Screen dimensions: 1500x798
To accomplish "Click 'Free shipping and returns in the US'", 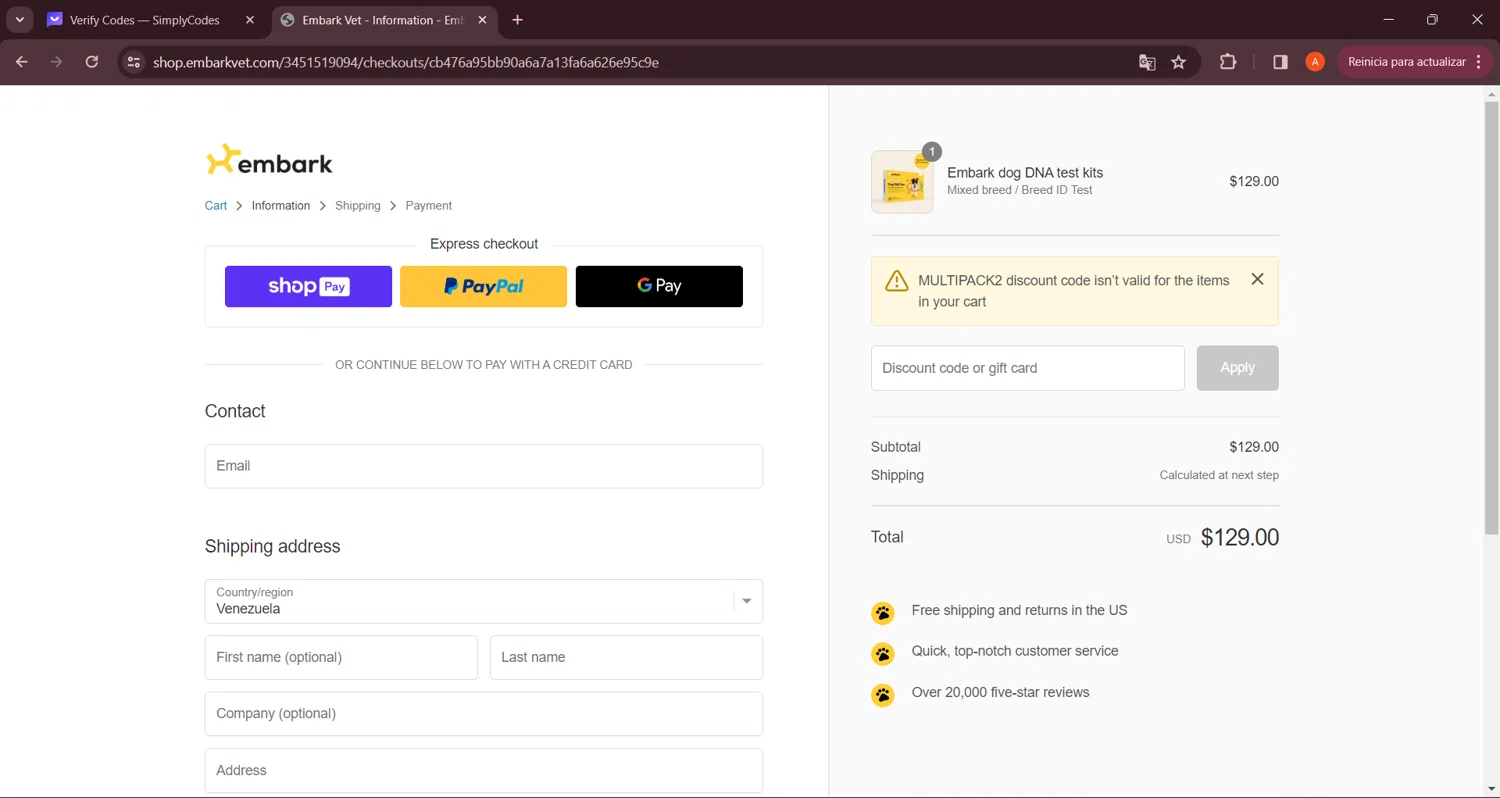I will (1019, 610).
